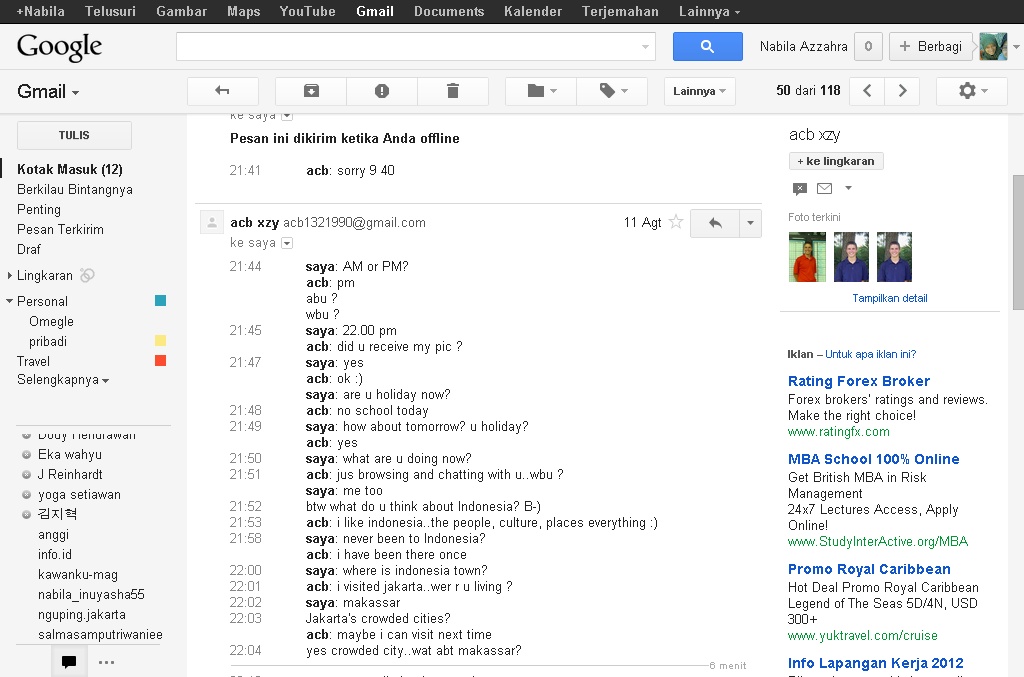
Task: Chat with yoga setiawan contact
Action: [x=79, y=494]
